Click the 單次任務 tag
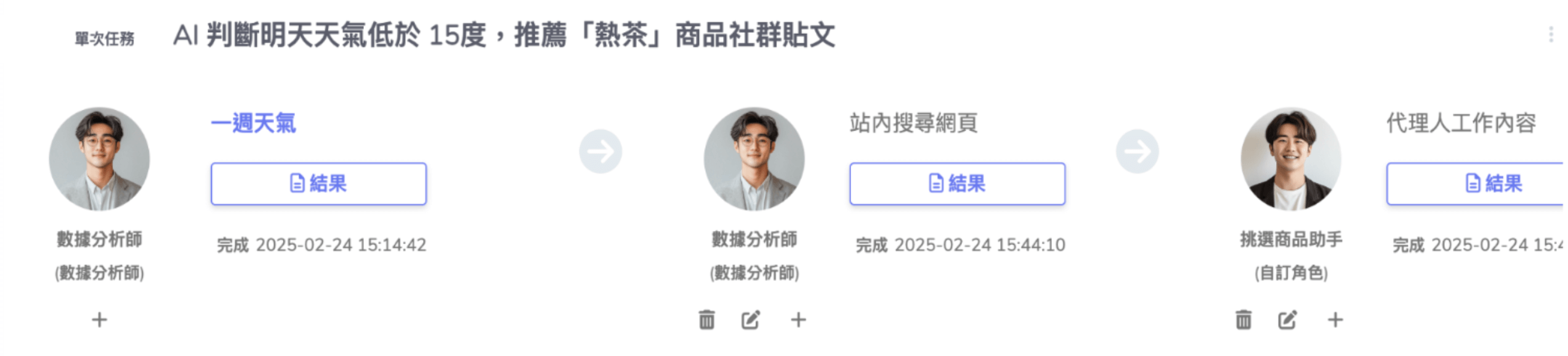The image size is (1568, 356). [x=104, y=39]
